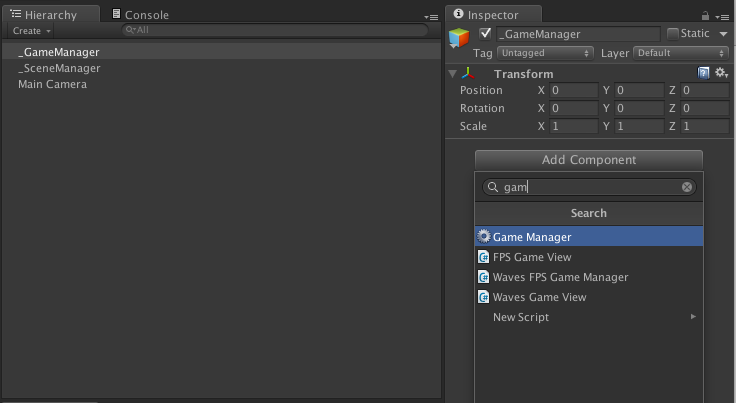
Task: Open the Create dropdown in Hierarchy
Action: pos(31,31)
